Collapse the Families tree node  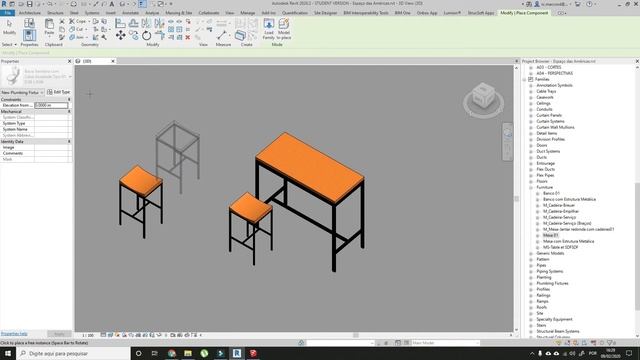pos(524,80)
